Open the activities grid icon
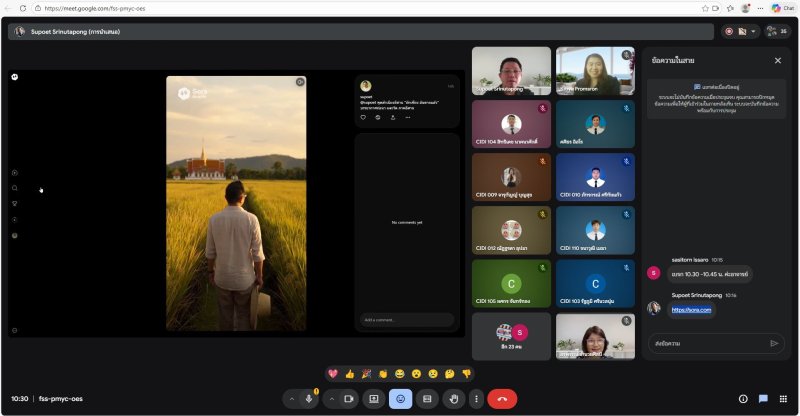This screenshot has height=416, width=800. 783,398
